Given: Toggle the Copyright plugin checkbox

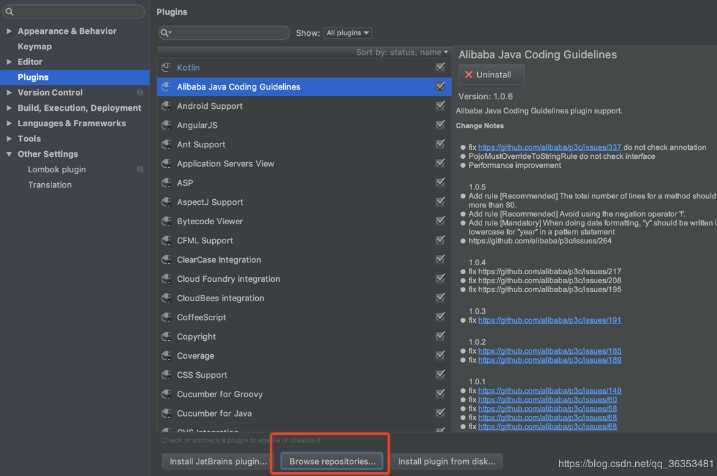Looking at the screenshot, I should 440,336.
